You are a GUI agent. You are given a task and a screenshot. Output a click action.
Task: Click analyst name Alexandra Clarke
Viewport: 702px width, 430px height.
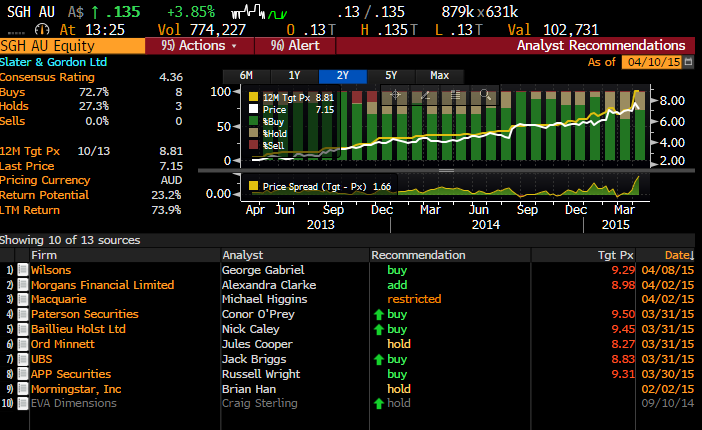(269, 285)
